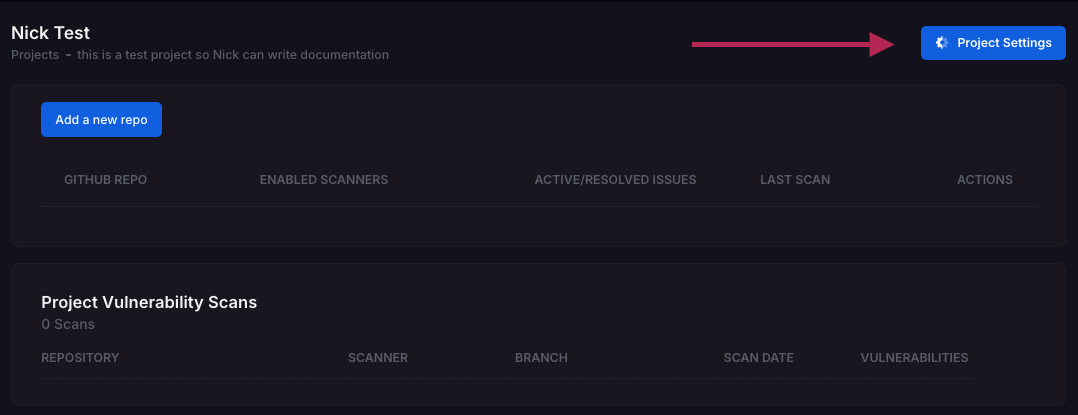Click the dash separator after Projects breadcrumb
The image size is (1078, 415).
tap(68, 54)
